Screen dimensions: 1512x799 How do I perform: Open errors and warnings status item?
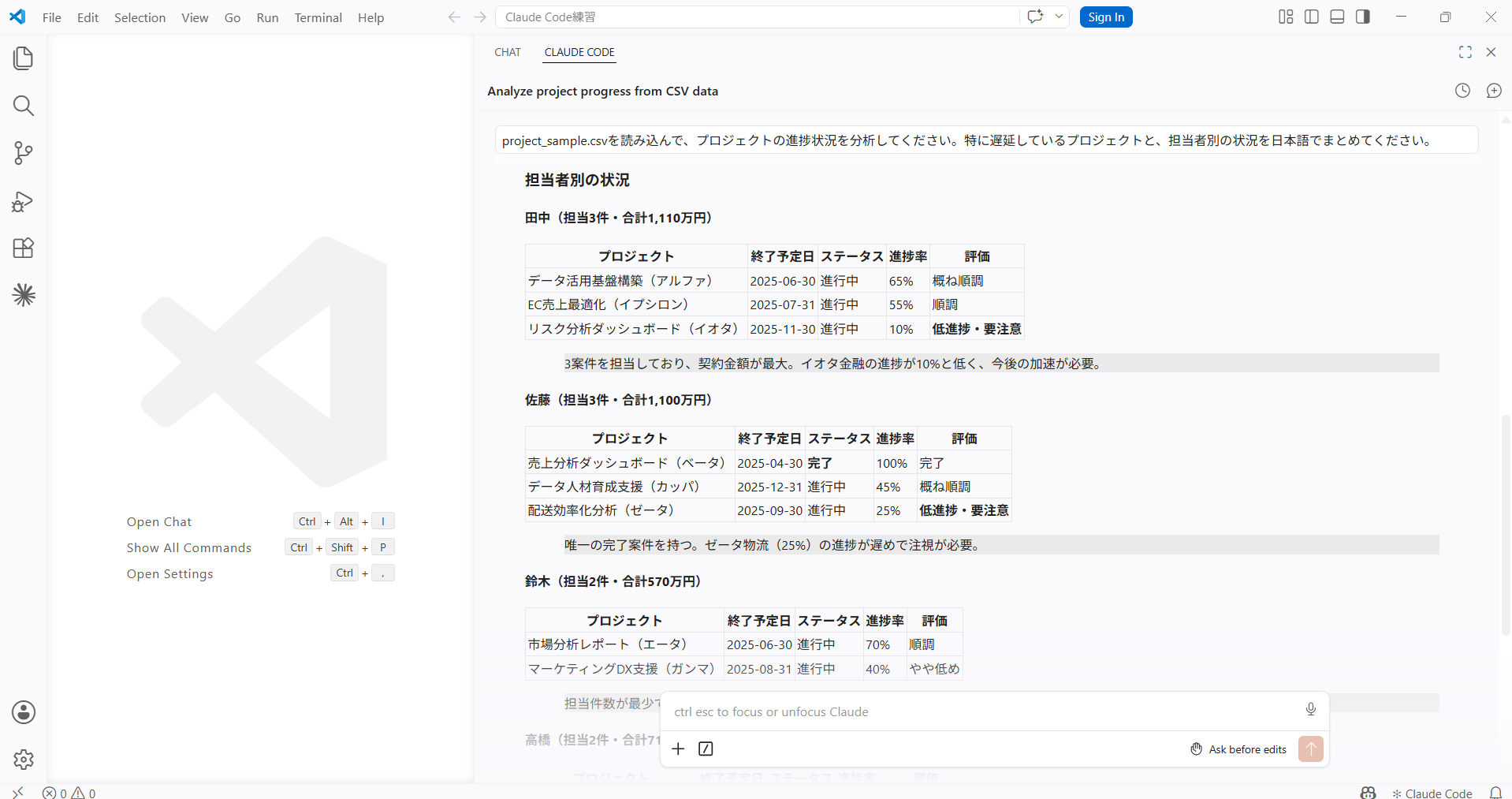(69, 793)
